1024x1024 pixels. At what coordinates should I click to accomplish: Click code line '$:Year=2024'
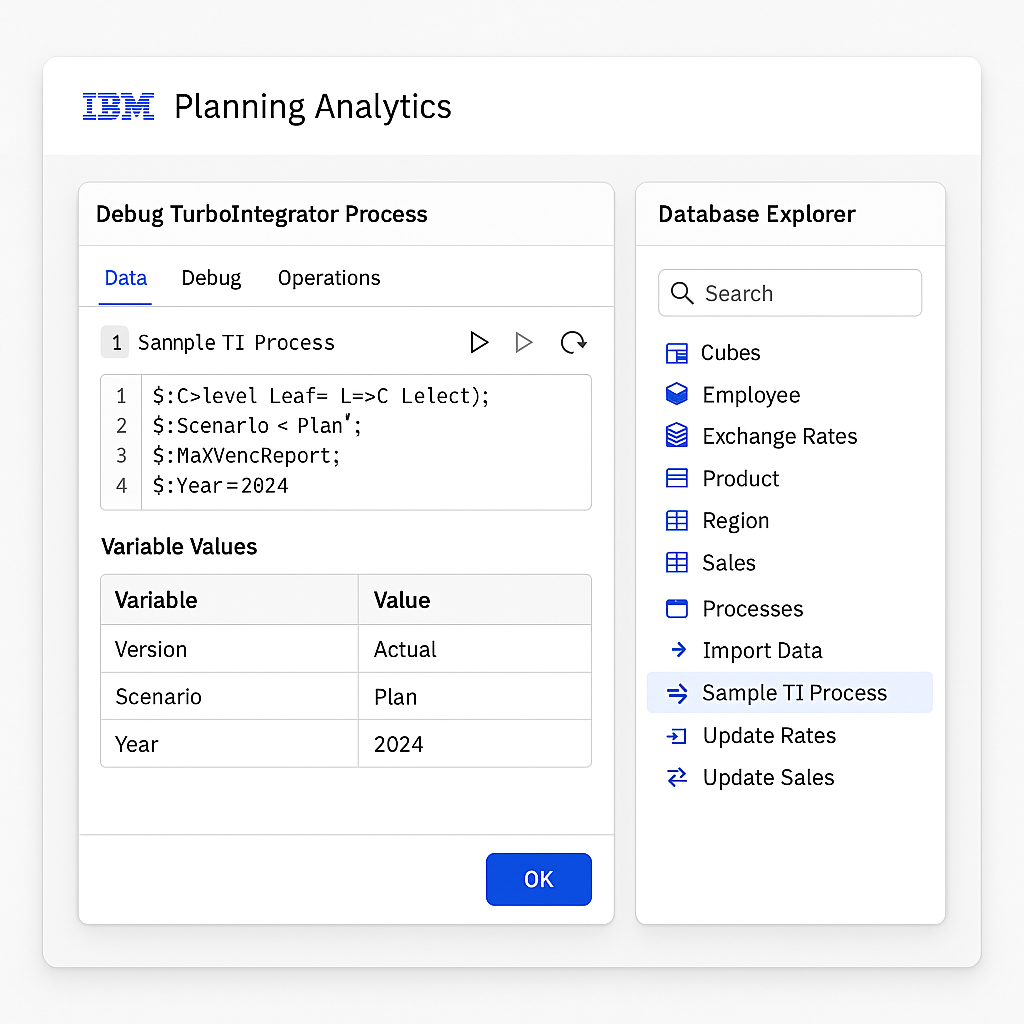[220, 486]
